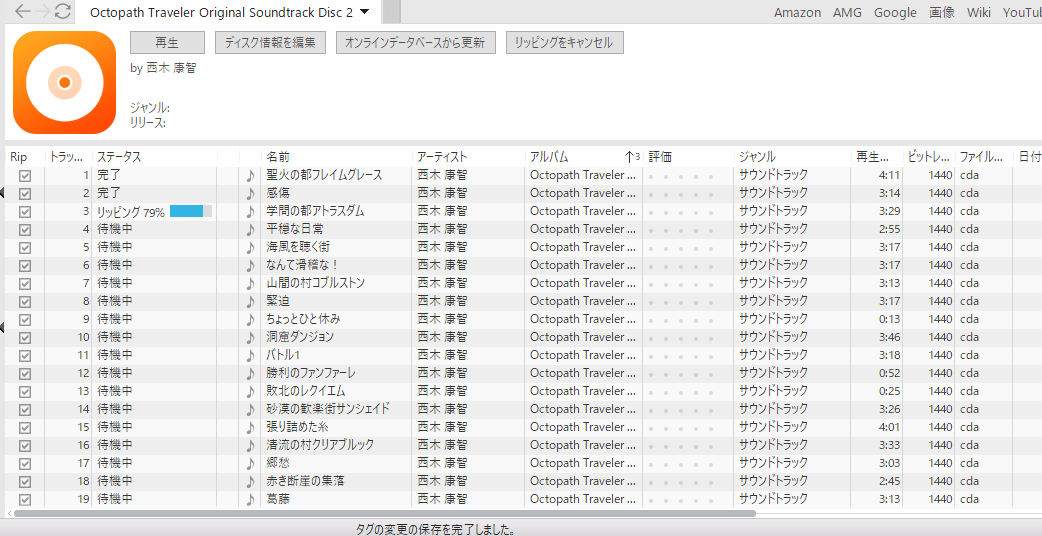Click music note icon for なんて滑稽な！

click(250, 266)
